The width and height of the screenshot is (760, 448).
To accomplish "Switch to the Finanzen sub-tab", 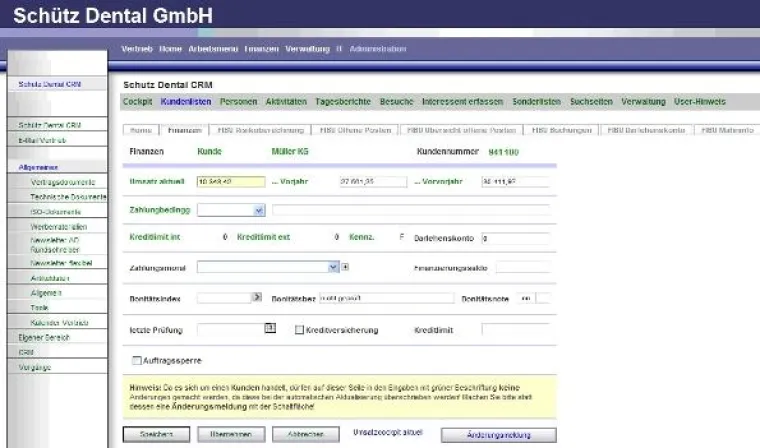I will coord(185,130).
